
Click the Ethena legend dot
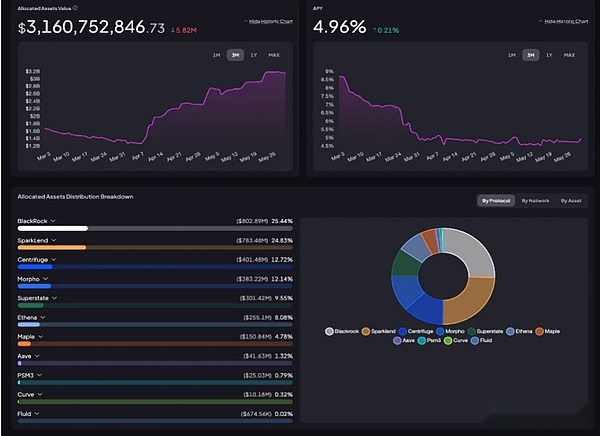510,331
